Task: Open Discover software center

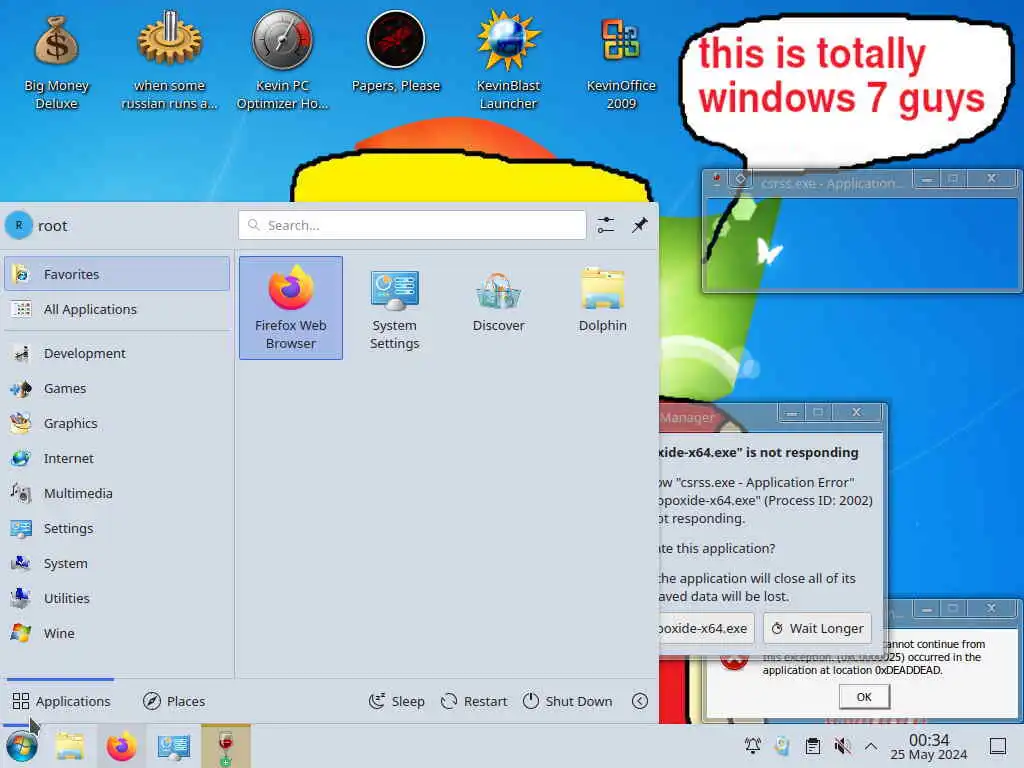Action: pyautogui.click(x=498, y=300)
